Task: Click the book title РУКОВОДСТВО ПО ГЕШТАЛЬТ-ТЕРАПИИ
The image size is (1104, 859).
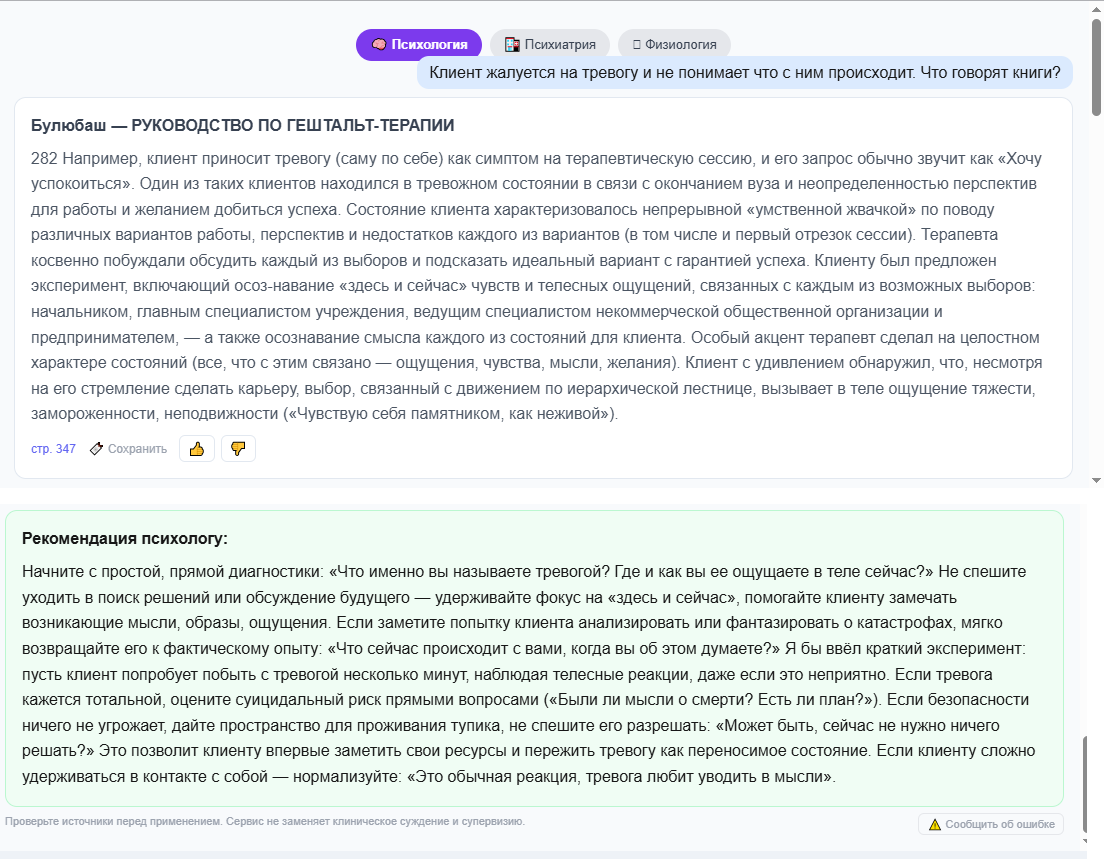Action: pos(293,125)
